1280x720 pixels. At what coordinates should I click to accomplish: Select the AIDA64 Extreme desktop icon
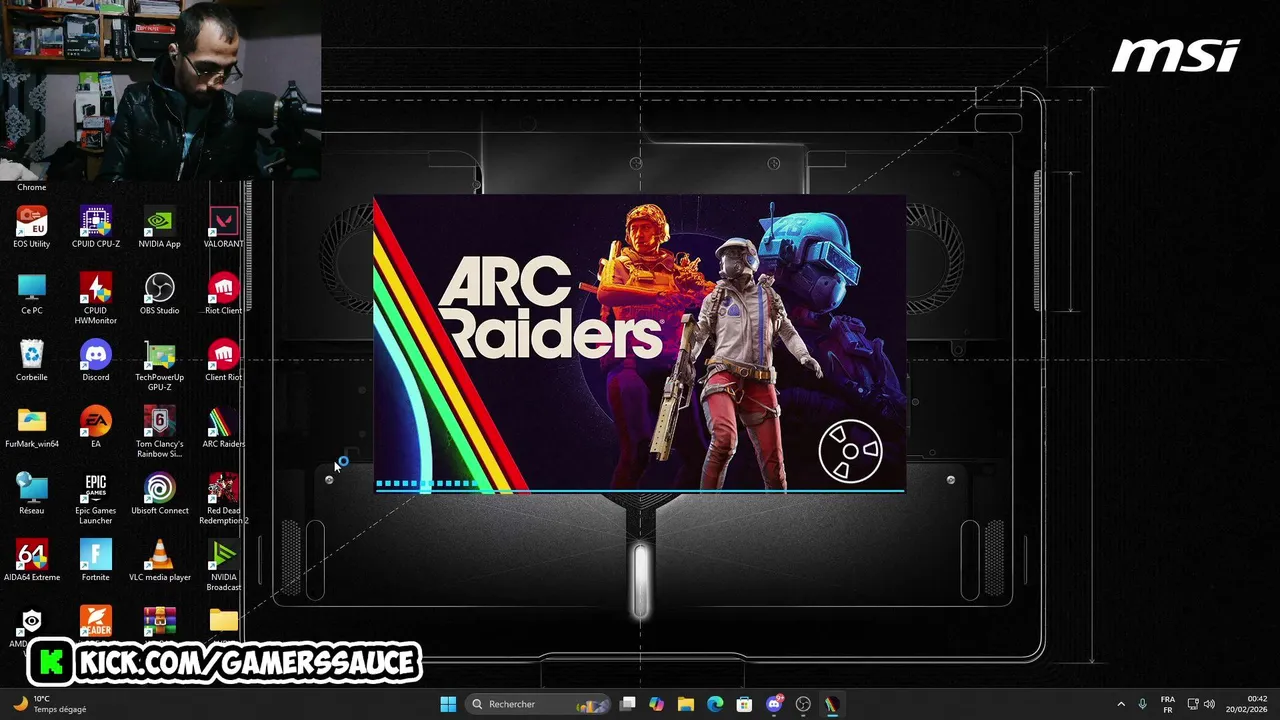pyautogui.click(x=31, y=560)
